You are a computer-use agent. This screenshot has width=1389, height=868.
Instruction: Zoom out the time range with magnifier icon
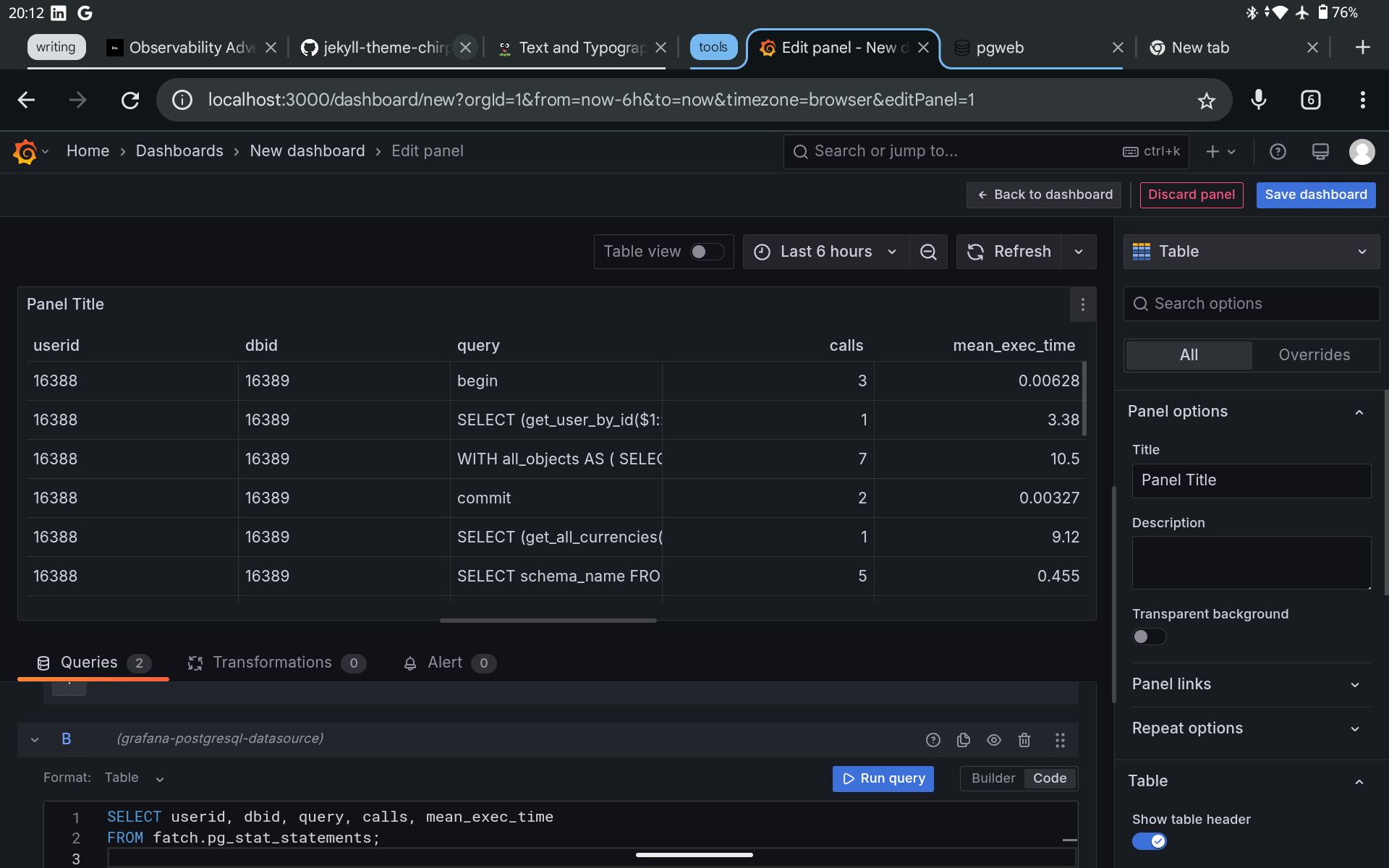[x=928, y=251]
